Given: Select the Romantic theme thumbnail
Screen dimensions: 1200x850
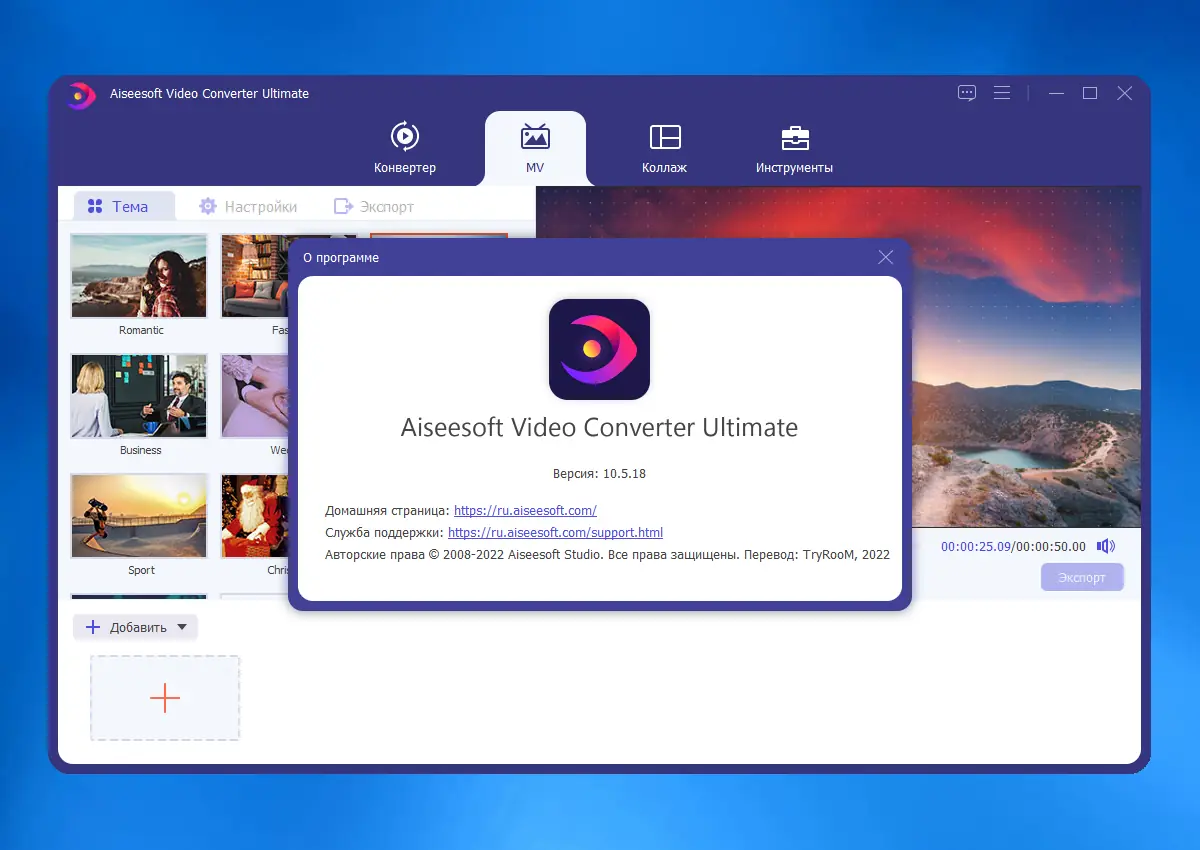Looking at the screenshot, I should pos(139,276).
